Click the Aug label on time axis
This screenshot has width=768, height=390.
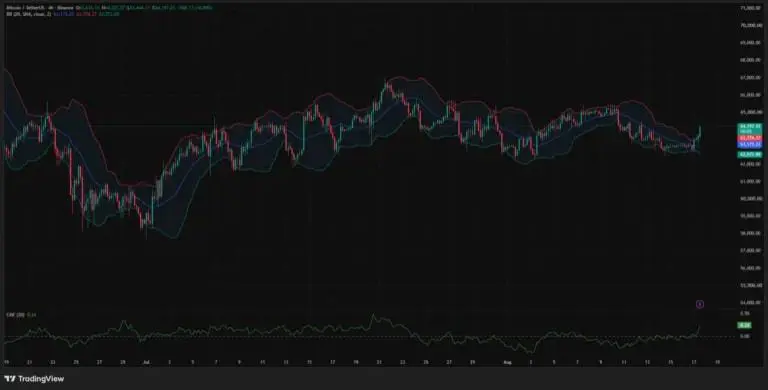tap(507, 362)
